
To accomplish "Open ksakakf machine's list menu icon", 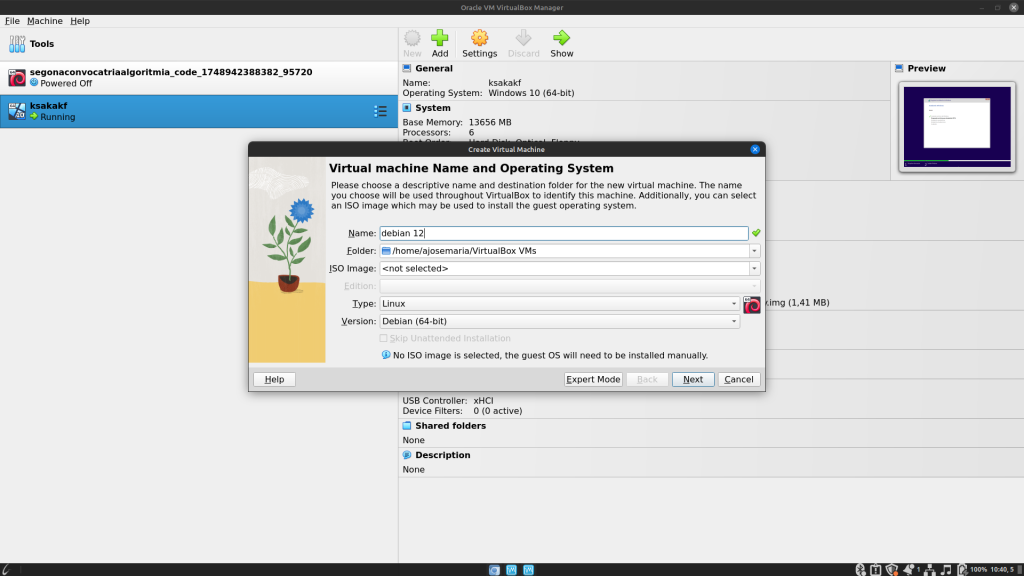I will pos(380,112).
